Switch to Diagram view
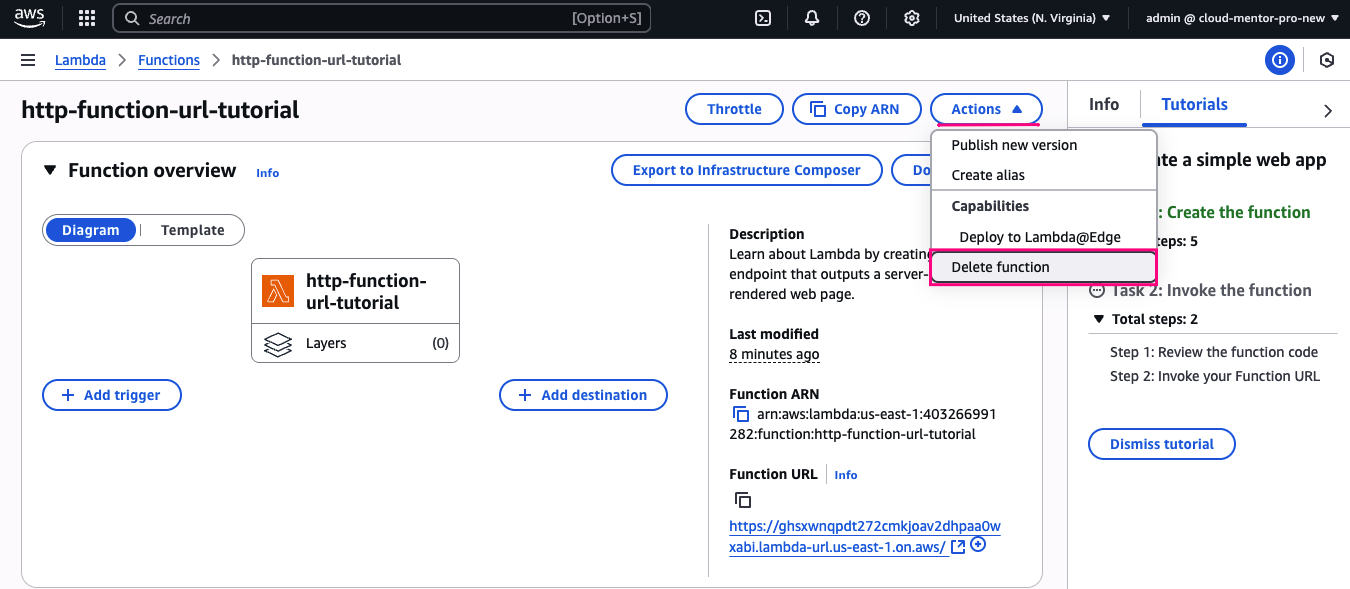 91,230
